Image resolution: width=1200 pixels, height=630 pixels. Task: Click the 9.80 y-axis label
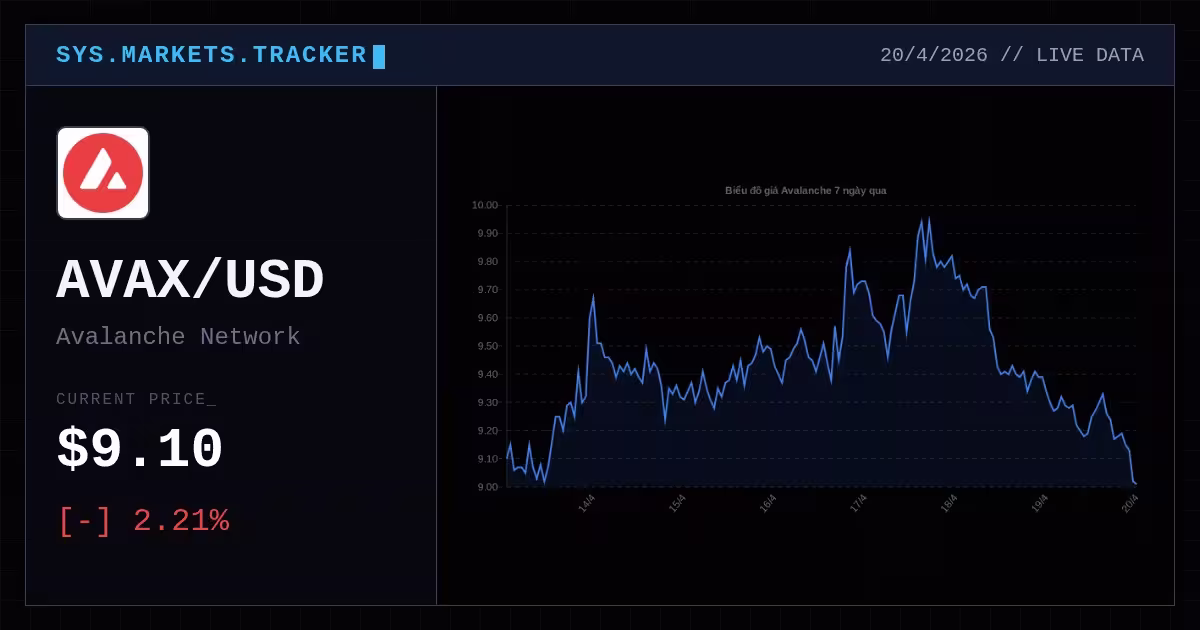[x=487, y=261]
